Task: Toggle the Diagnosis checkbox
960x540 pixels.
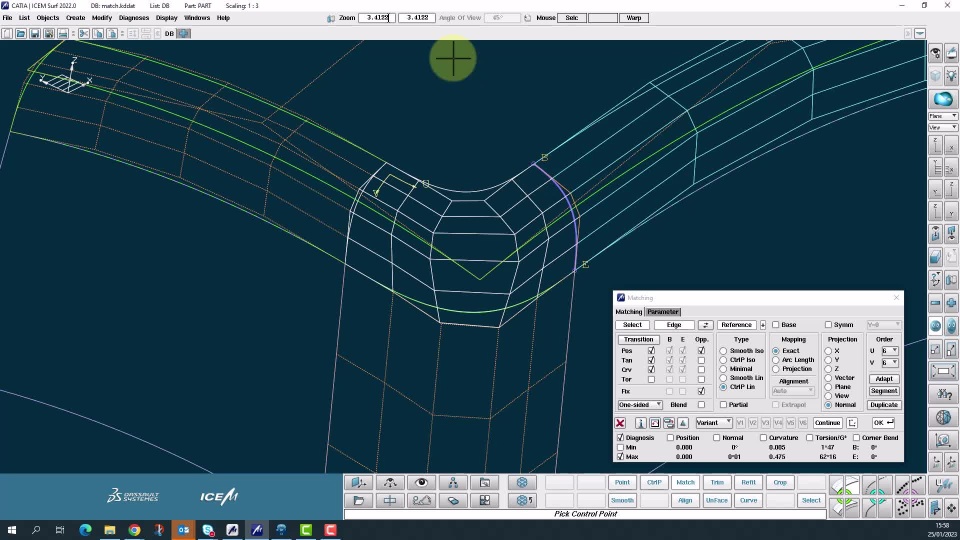Action: pos(620,438)
